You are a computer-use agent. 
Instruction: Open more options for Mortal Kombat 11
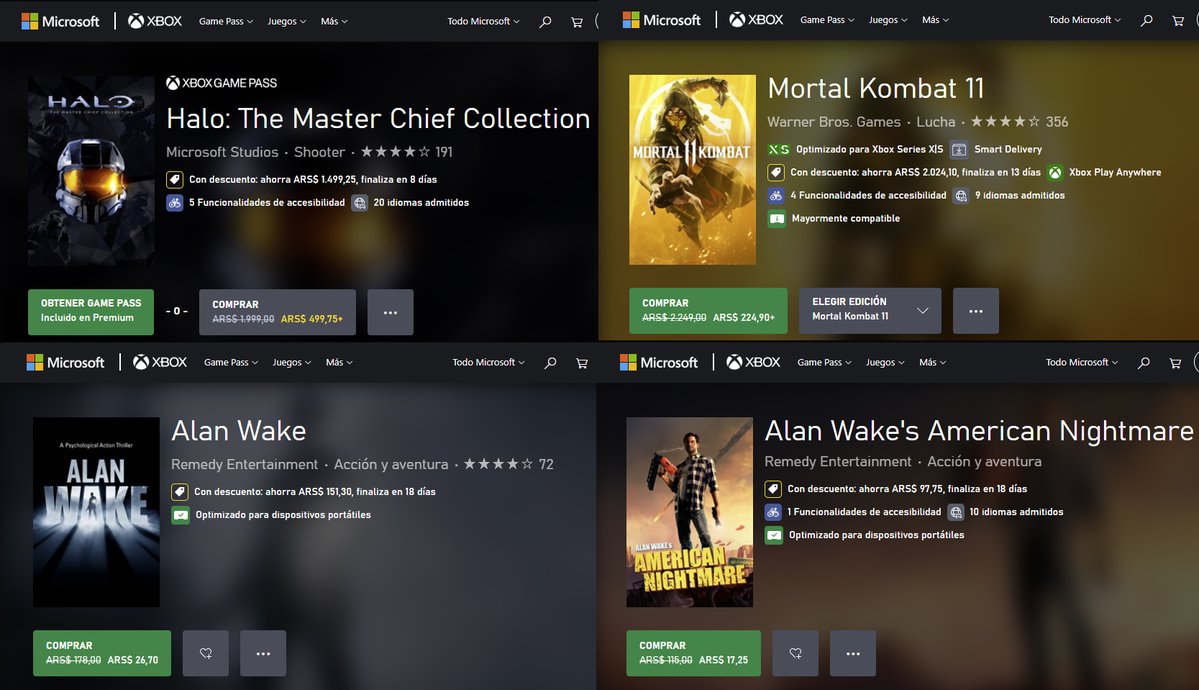pos(976,311)
